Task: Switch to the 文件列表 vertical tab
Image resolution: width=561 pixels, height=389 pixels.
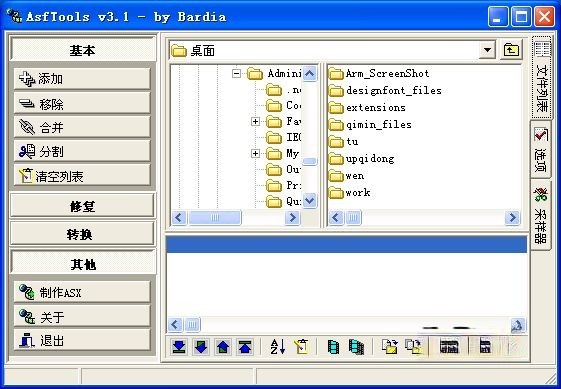Action: [542, 77]
